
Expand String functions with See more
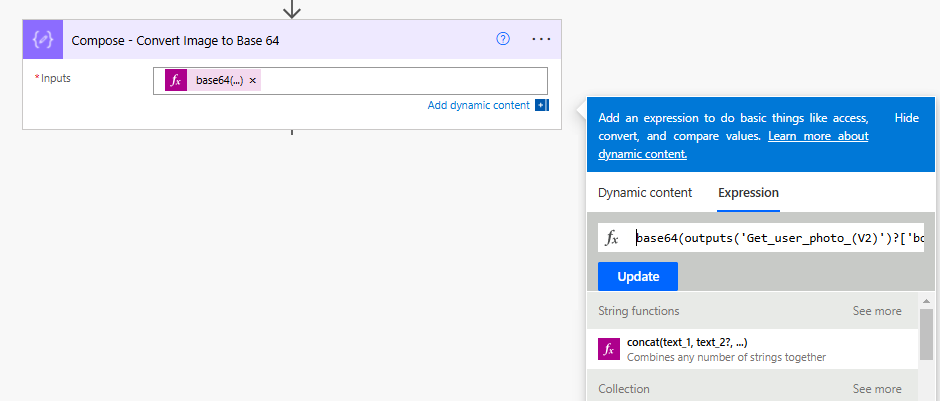877,311
